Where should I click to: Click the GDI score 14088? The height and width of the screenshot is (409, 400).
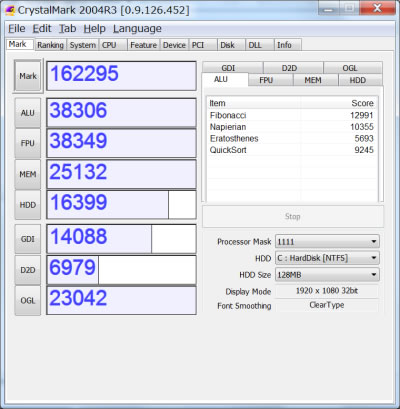121,239
